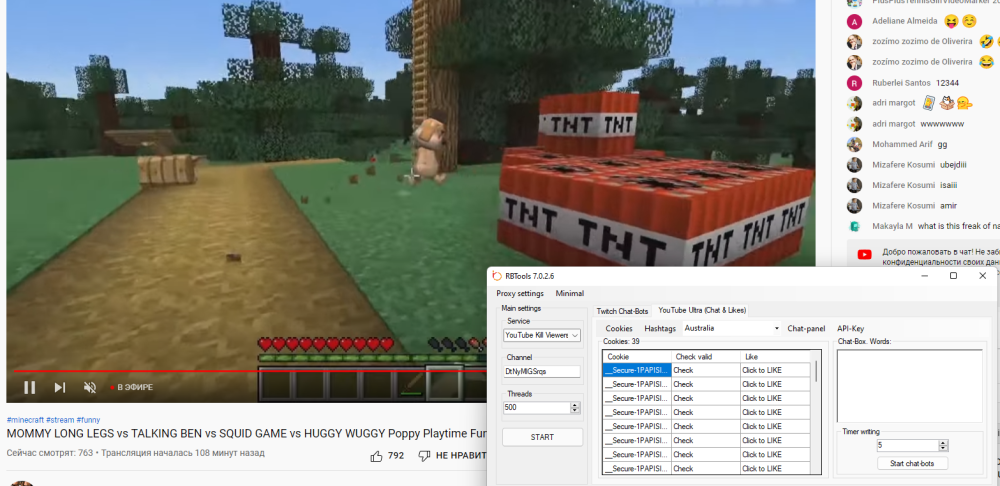Click the thumbs-down dislike icon
Image resolution: width=1000 pixels, height=486 pixels.
coord(424,456)
